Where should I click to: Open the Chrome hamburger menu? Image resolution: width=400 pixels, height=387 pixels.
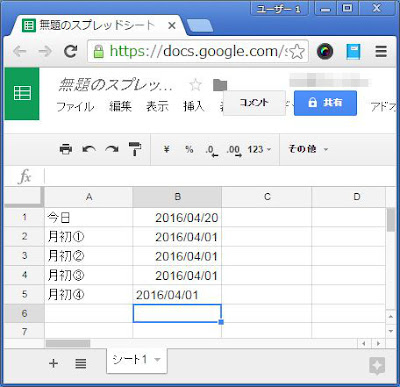click(x=381, y=52)
